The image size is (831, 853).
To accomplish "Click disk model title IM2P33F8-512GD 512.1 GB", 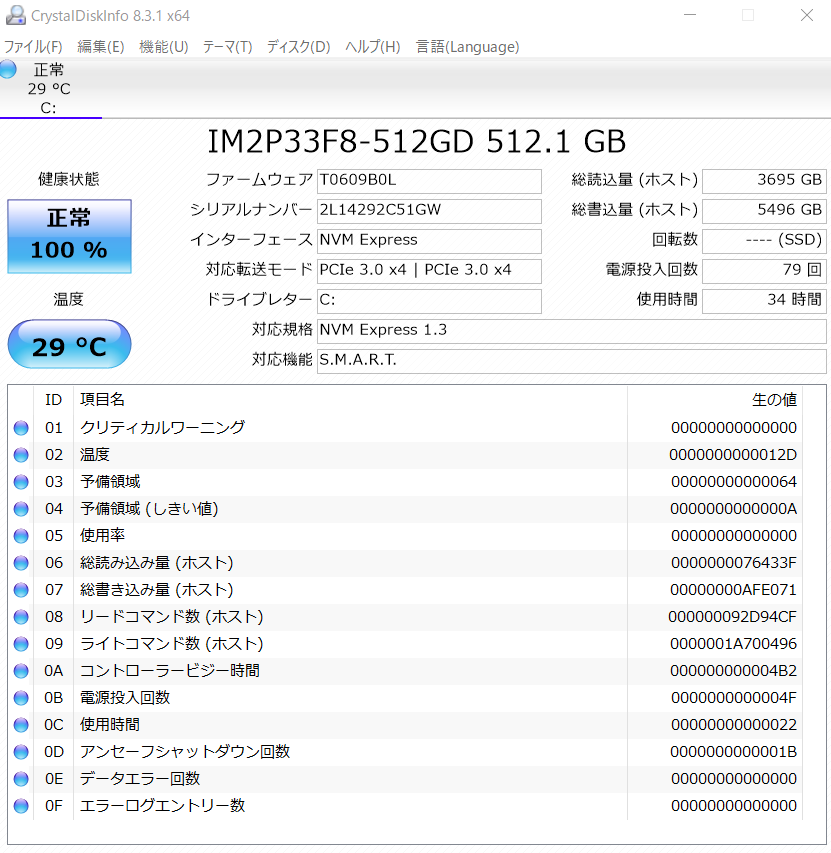I will pyautogui.click(x=417, y=142).
